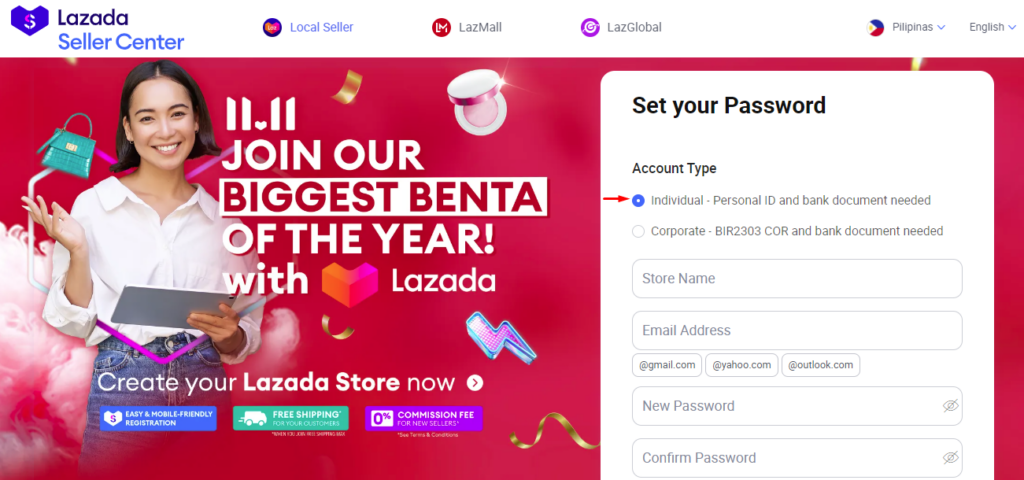The image size is (1024, 480).
Task: Click the Free Shipping truck badge
Action: 291,419
